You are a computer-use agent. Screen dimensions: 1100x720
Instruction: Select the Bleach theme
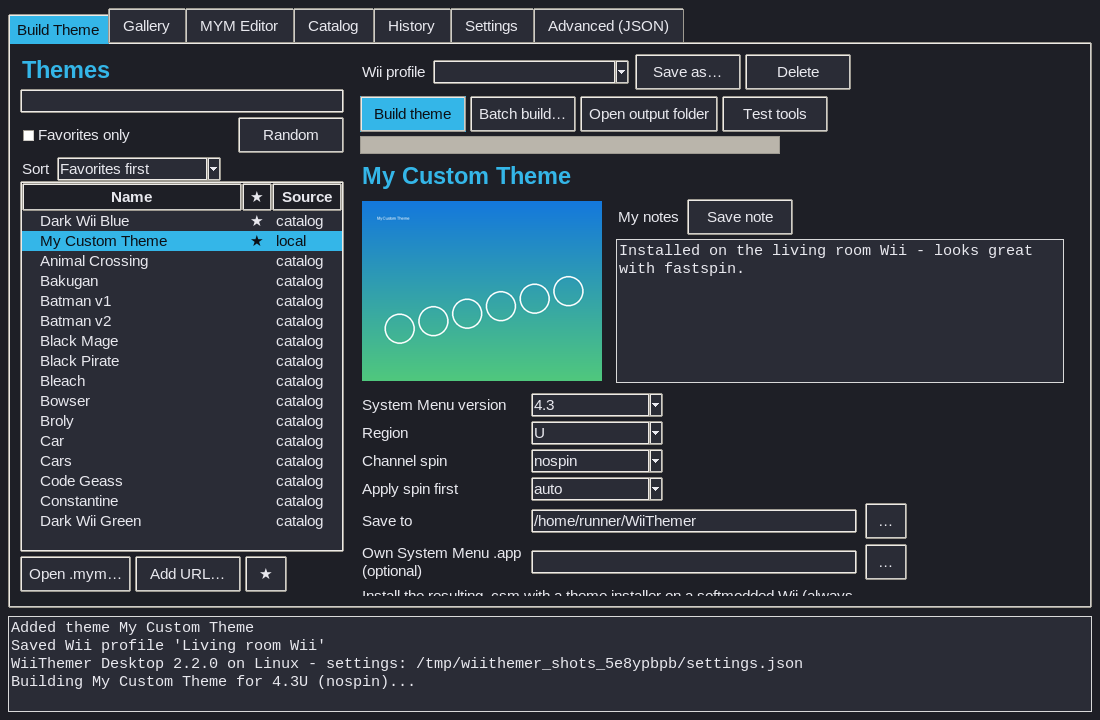182,381
